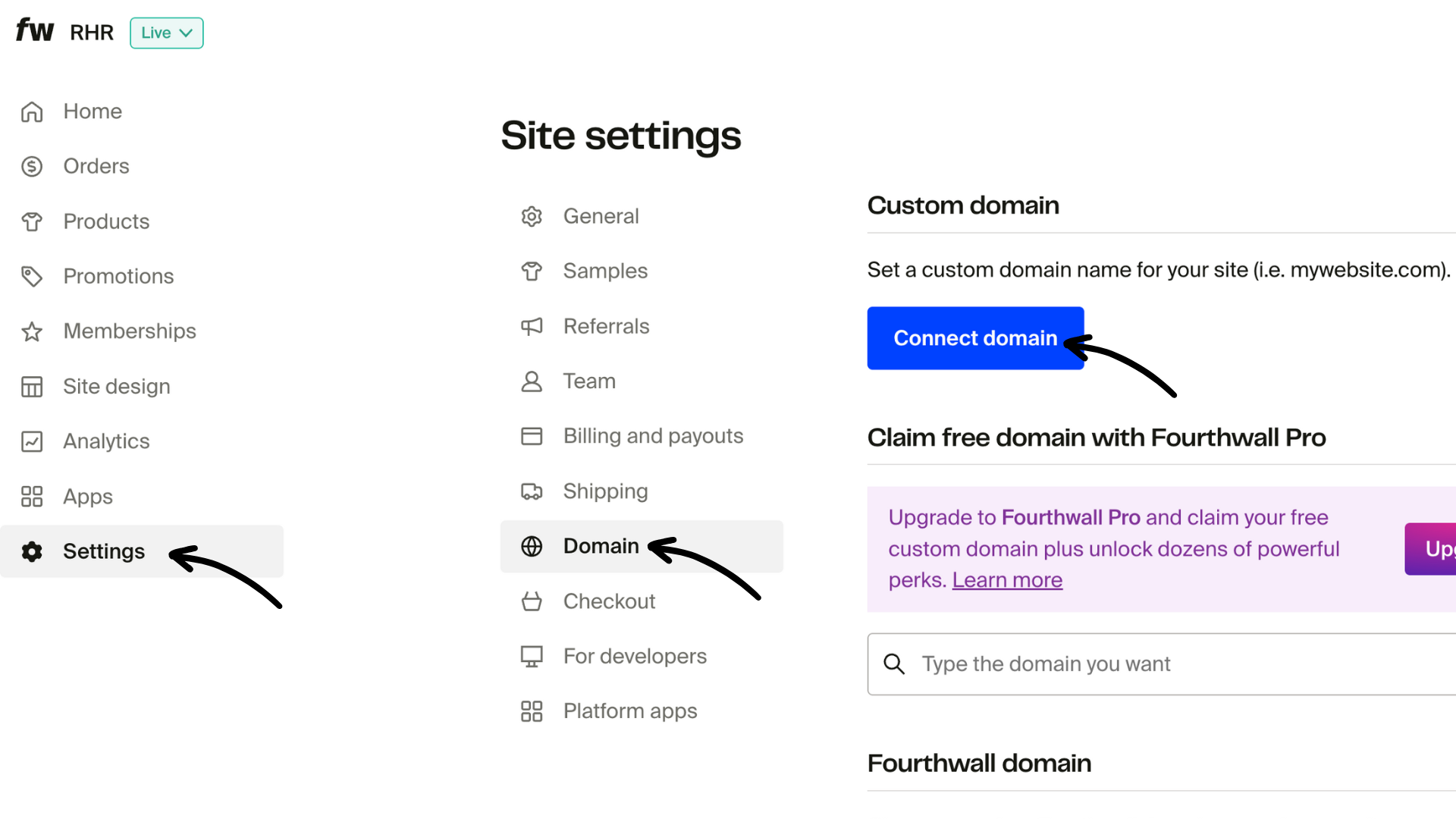Click the Products t-shirt icon
Screen dimensions: 1456x819
[33, 221]
